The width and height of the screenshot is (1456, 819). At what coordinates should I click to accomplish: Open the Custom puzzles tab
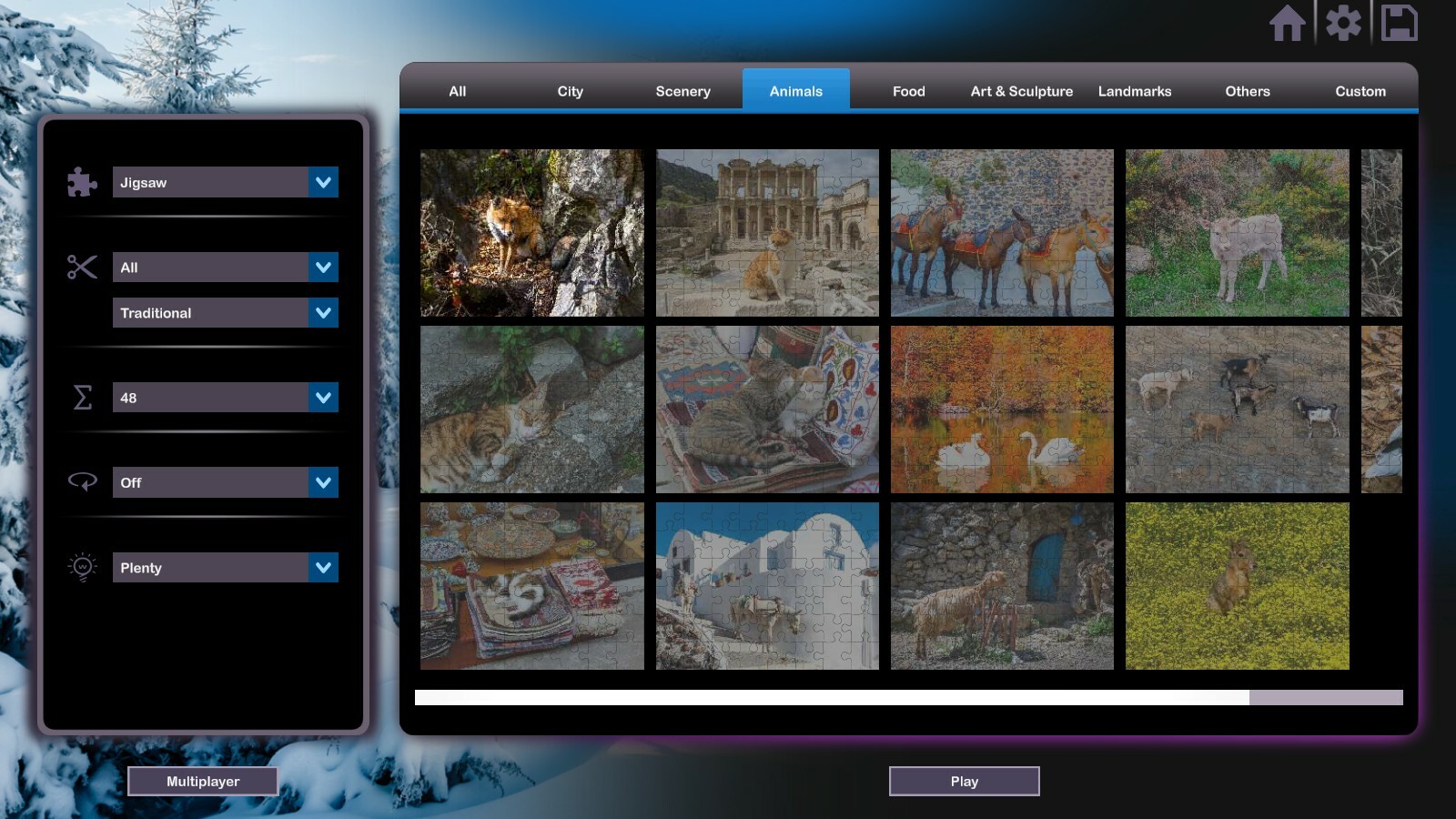[1360, 91]
